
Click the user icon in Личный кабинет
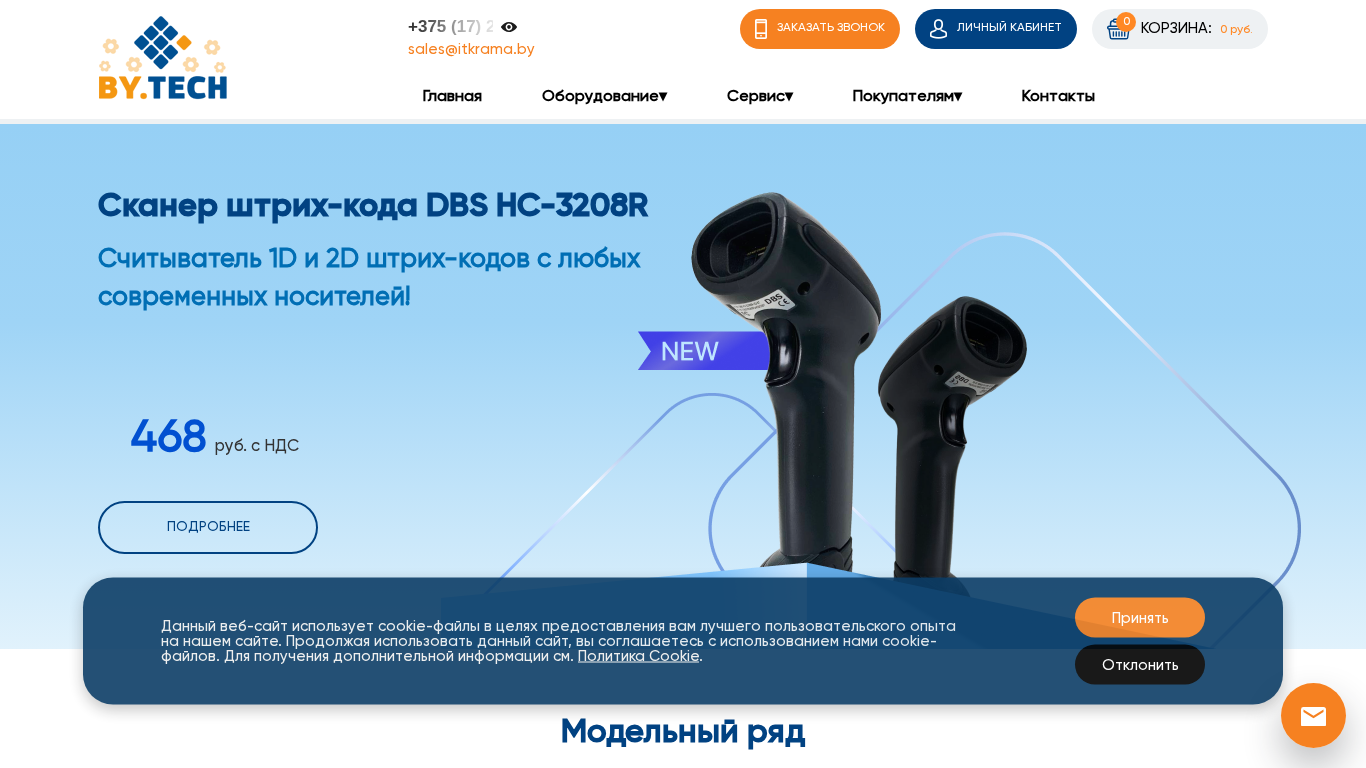click(x=938, y=29)
